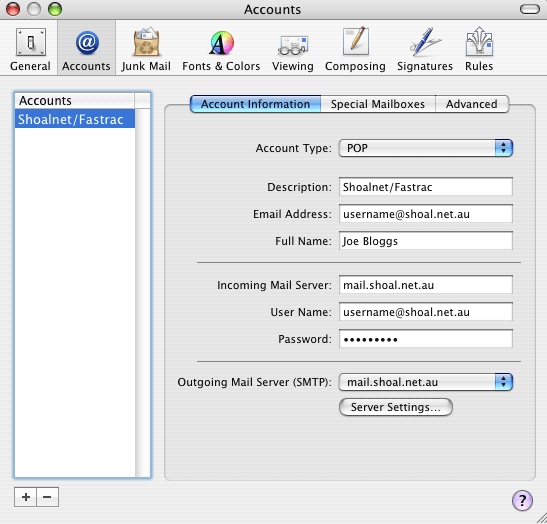The image size is (547, 524).
Task: Click the help question mark button
Action: click(x=522, y=501)
